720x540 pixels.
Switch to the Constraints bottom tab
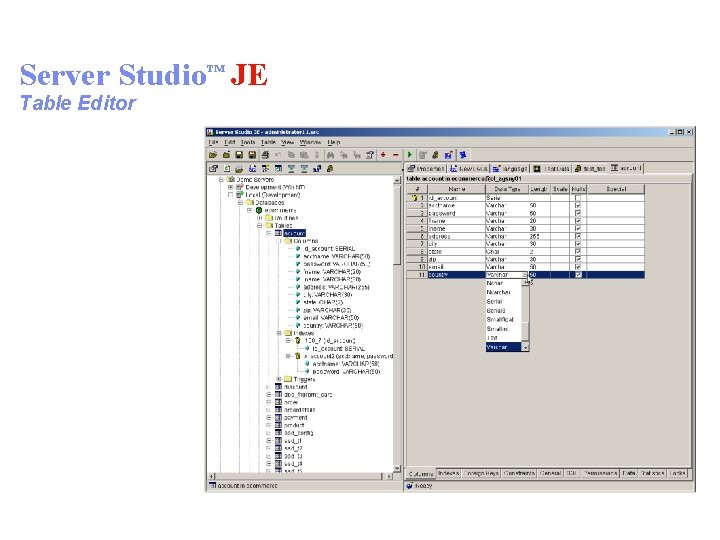pyautogui.click(x=519, y=473)
